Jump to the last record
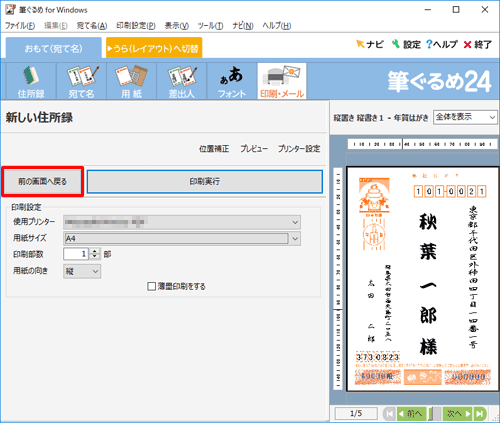The width and height of the screenshot is (500, 423). coord(480,414)
